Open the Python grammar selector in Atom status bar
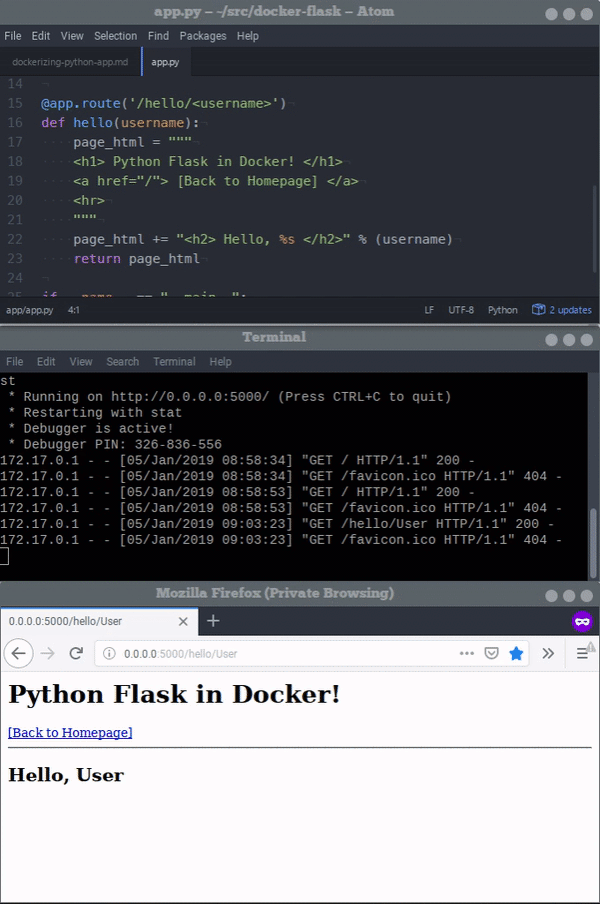The height and width of the screenshot is (904, 600). (x=503, y=310)
